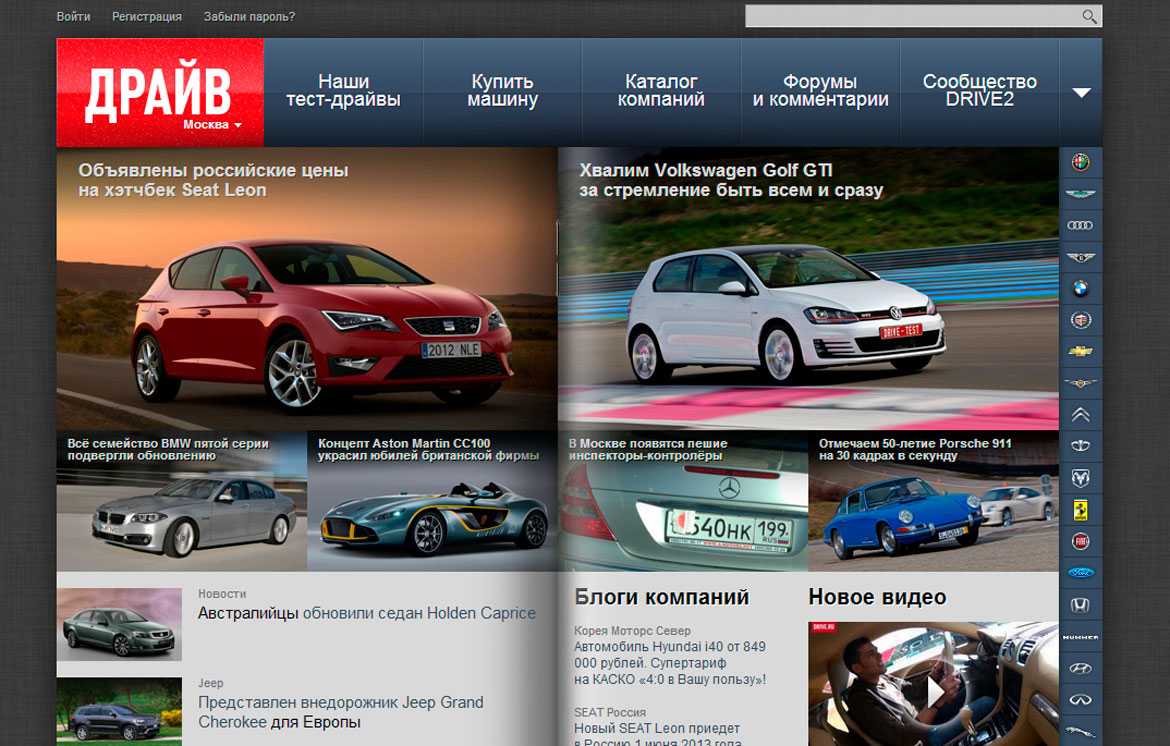Choose the red Fiat logo
This screenshot has height=746, width=1170.
pyautogui.click(x=1080, y=542)
